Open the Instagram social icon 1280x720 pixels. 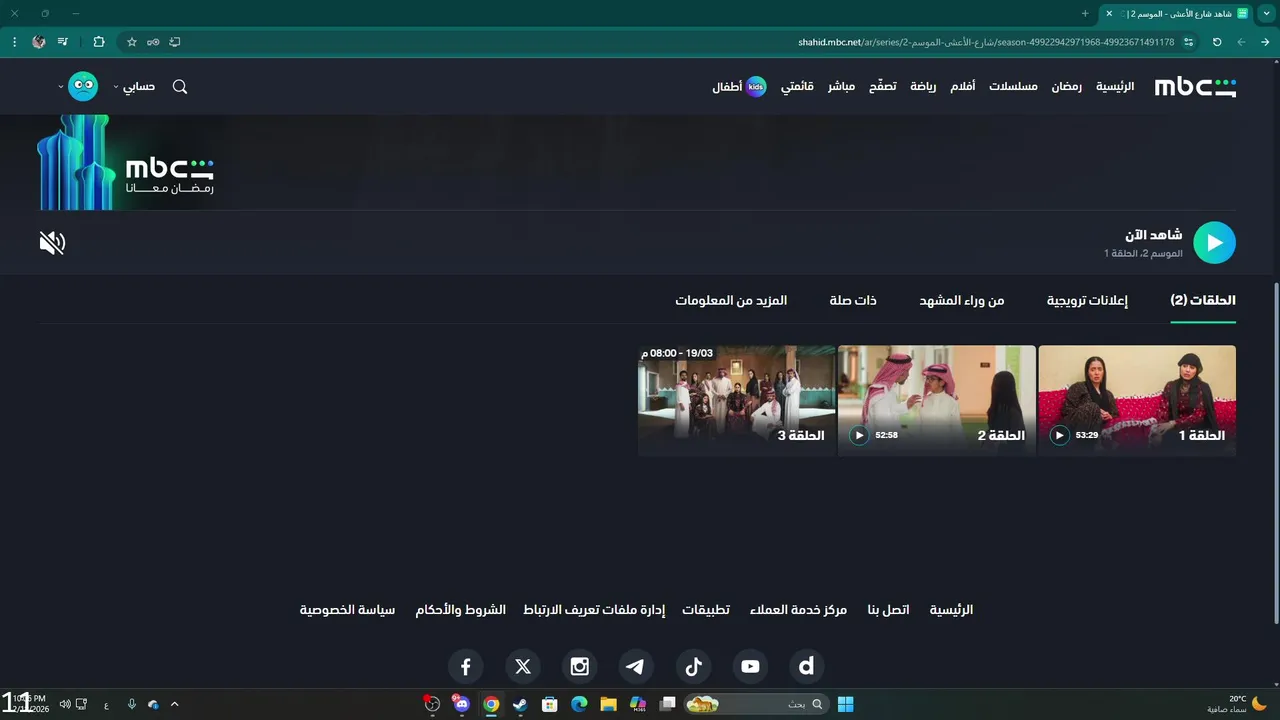coord(580,666)
